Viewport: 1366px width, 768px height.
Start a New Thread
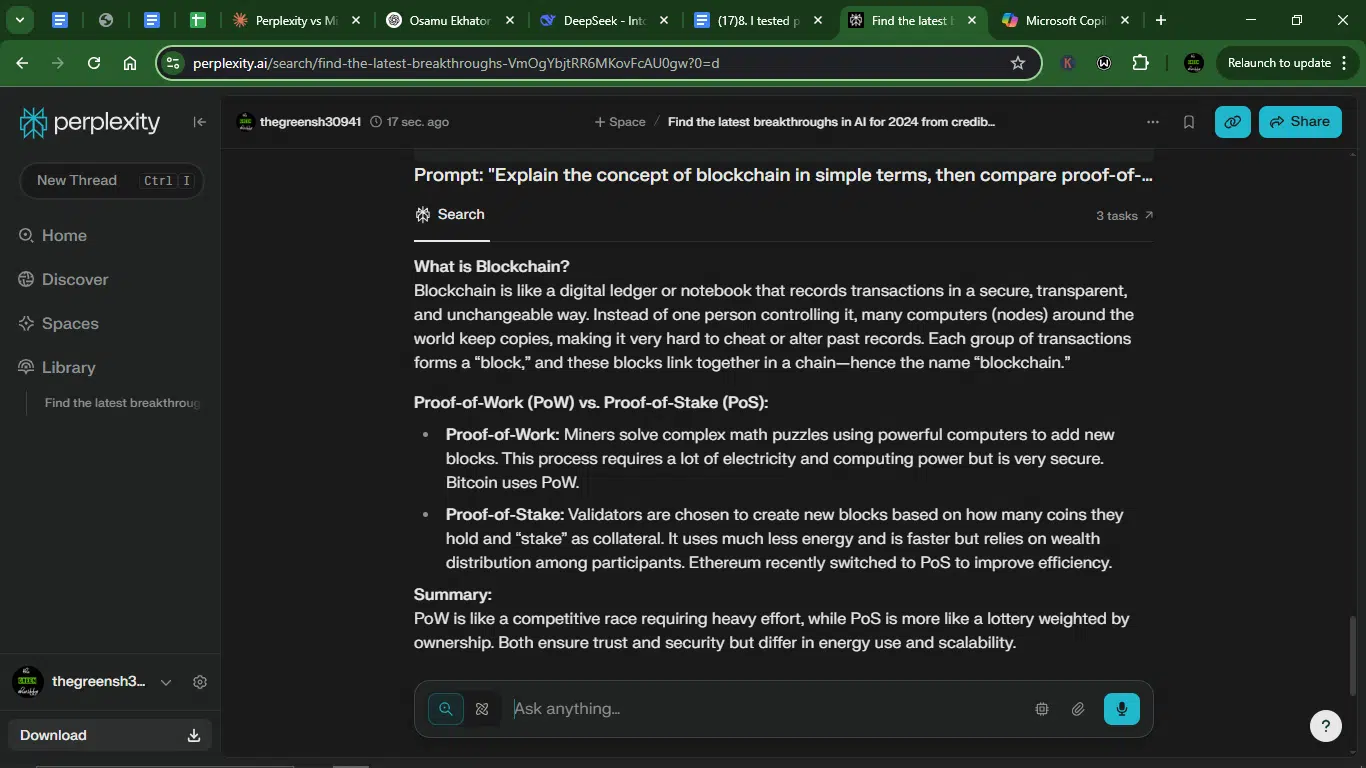(x=111, y=181)
